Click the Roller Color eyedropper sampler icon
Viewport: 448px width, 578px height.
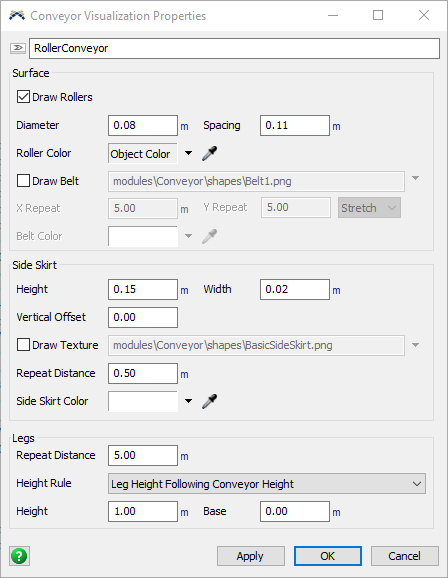pyautogui.click(x=209, y=153)
